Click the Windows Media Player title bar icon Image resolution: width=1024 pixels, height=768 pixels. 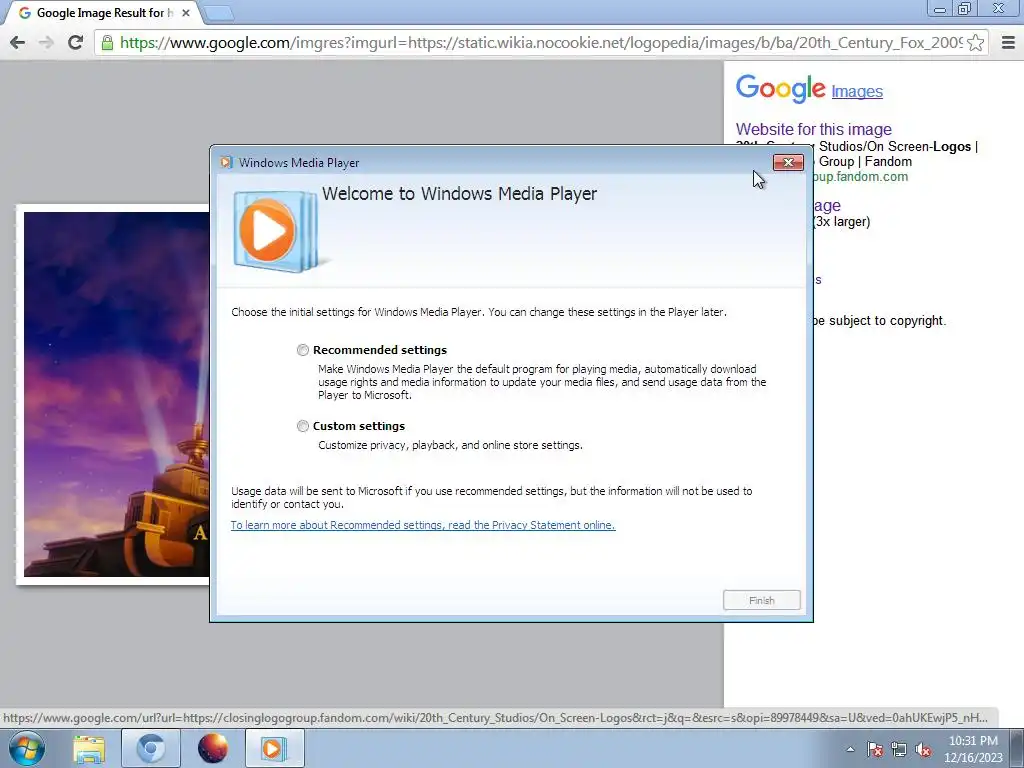pos(226,163)
